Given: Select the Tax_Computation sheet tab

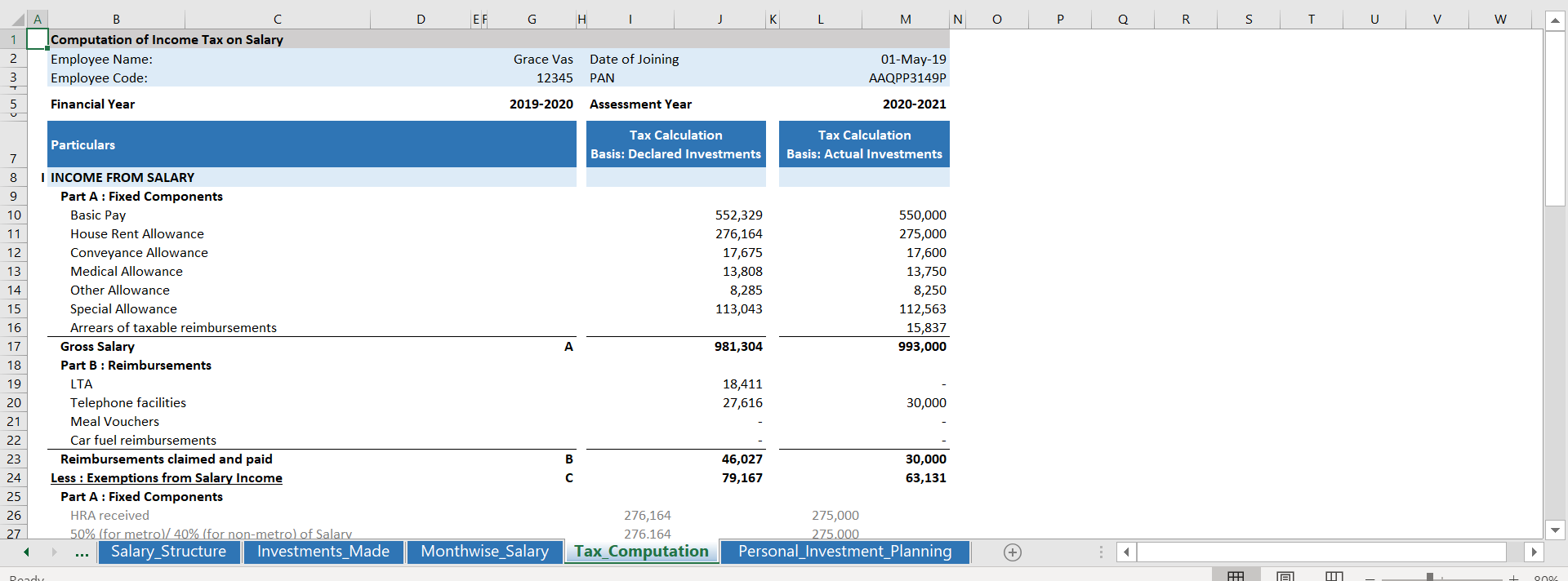Looking at the screenshot, I should (x=641, y=552).
